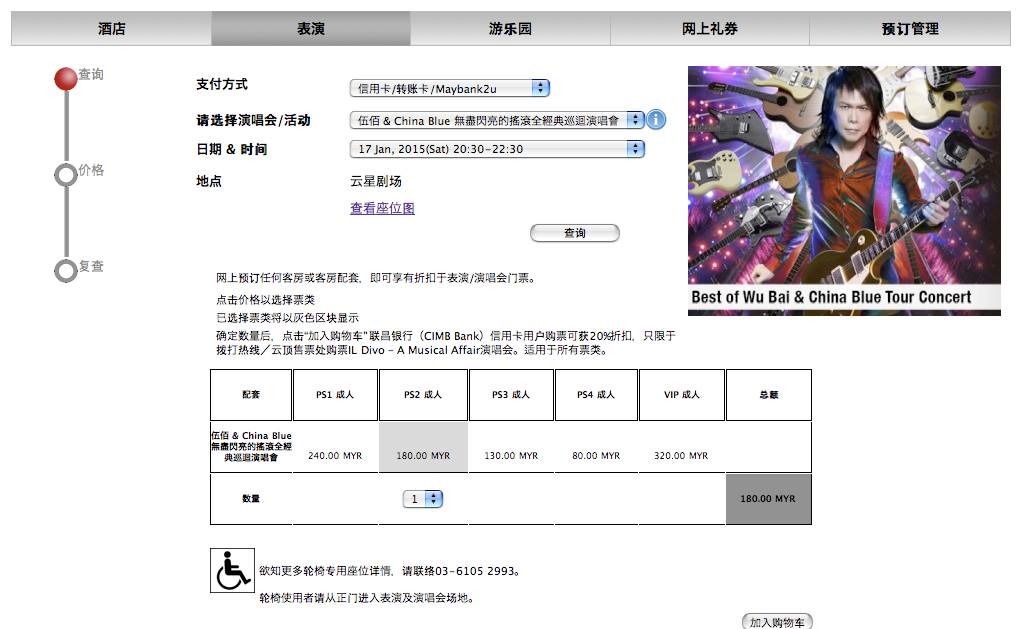The height and width of the screenshot is (629, 1026).
Task: Click the 查询 search button
Action: click(575, 233)
